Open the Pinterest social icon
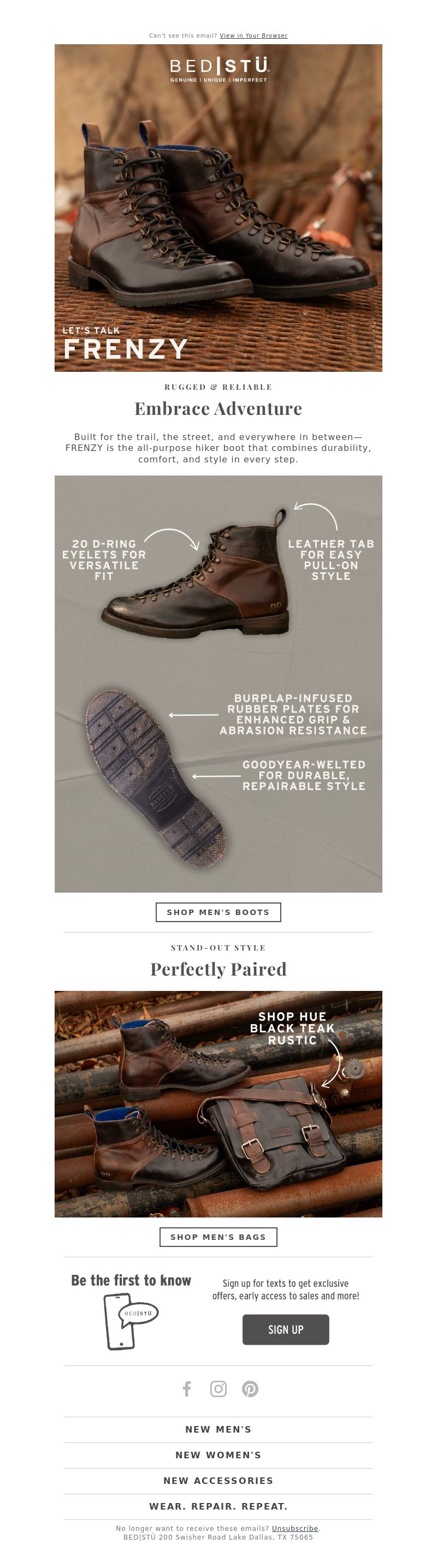This screenshot has height=1568, width=437. click(250, 1388)
